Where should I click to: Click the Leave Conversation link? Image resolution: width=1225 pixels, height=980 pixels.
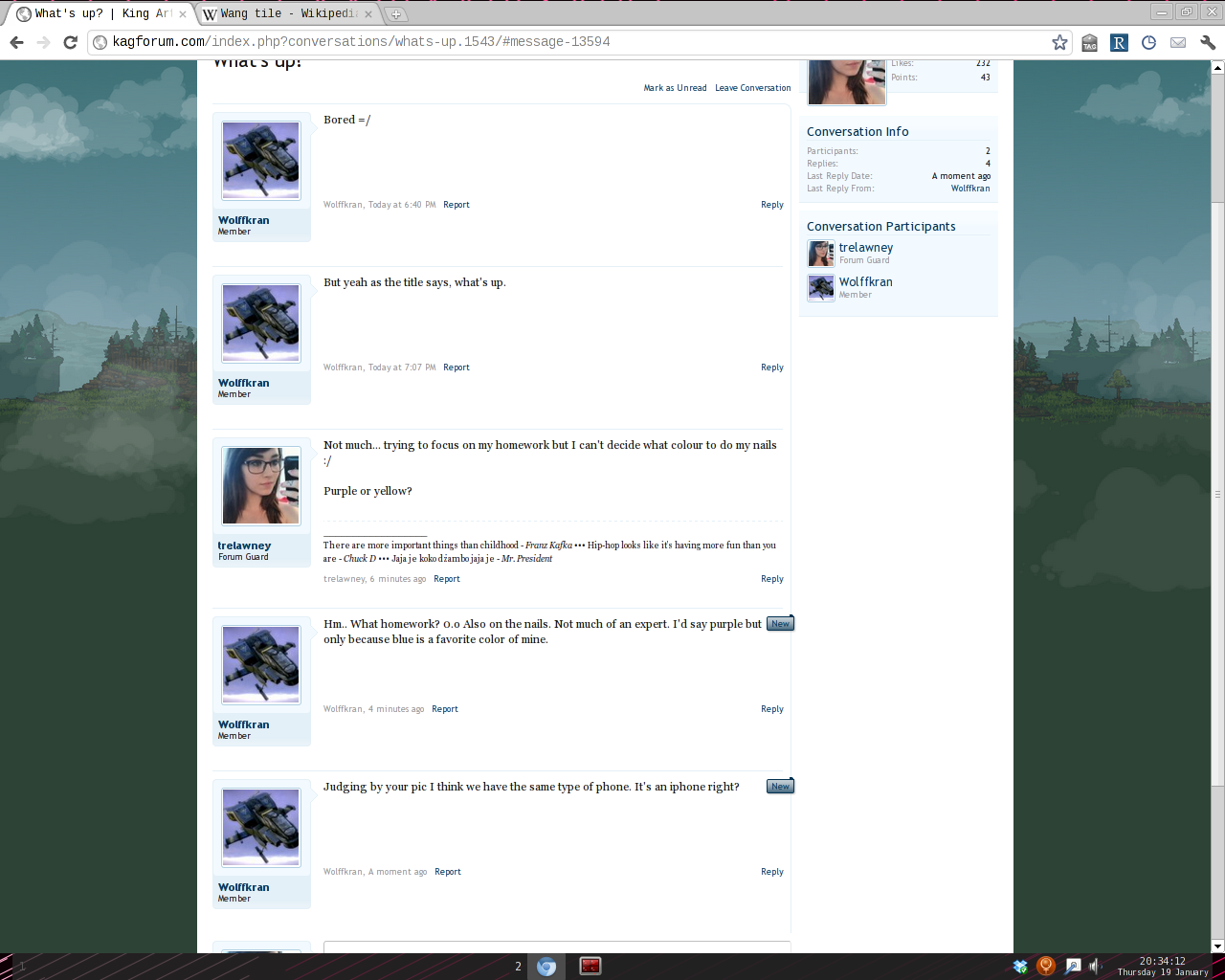(752, 88)
